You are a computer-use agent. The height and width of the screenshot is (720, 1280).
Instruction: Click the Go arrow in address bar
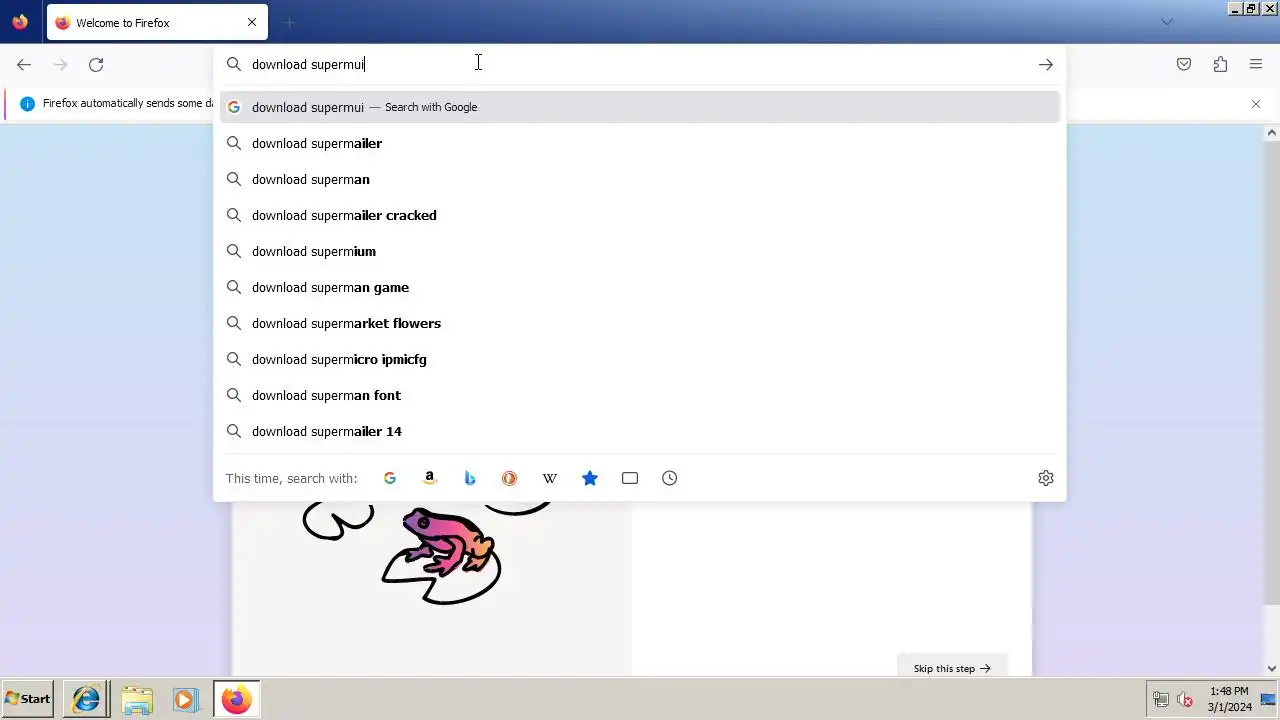point(1046,64)
